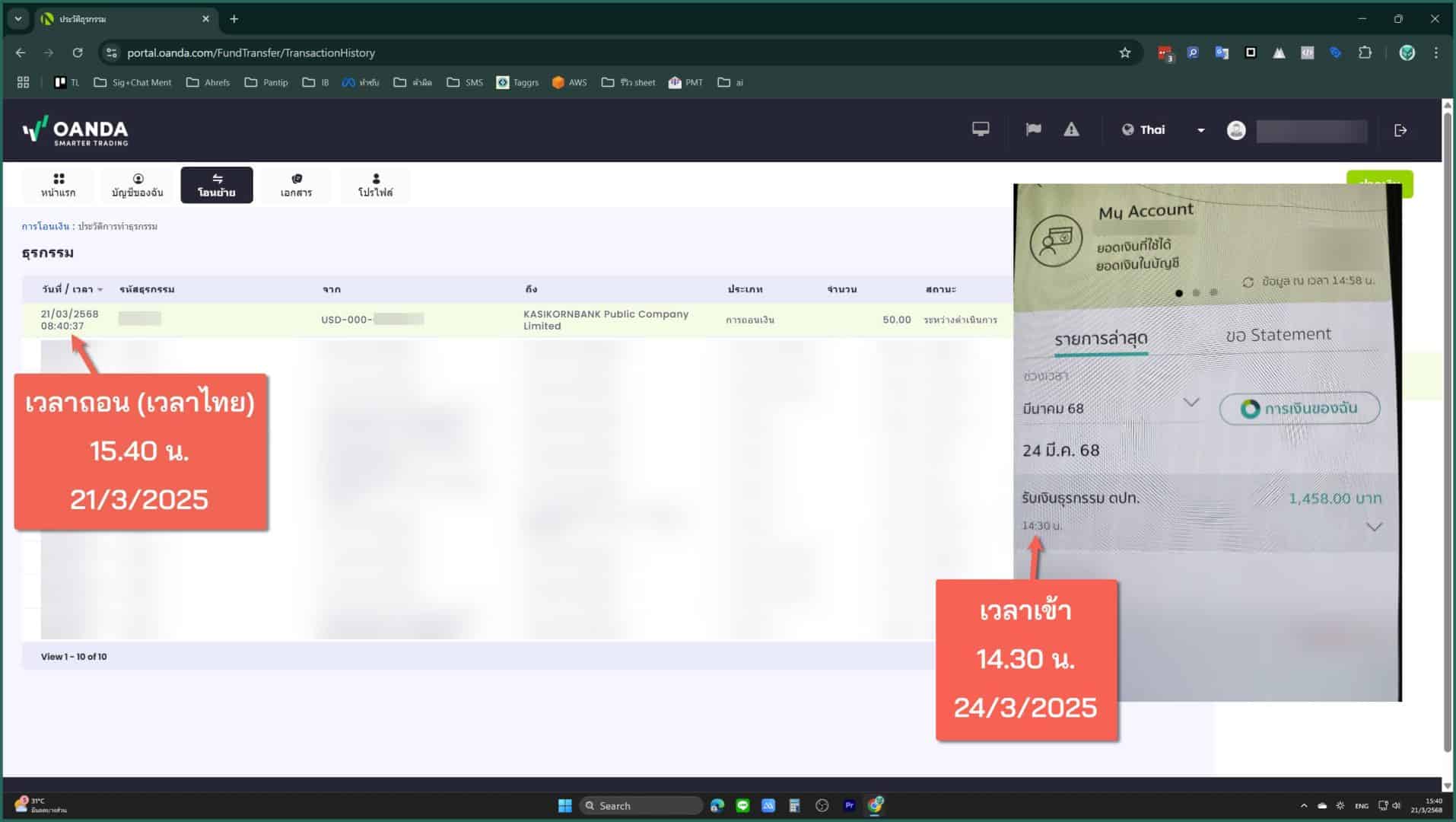1456x822 pixels.
Task: Open the Taggrs bookmark
Action: tap(517, 82)
